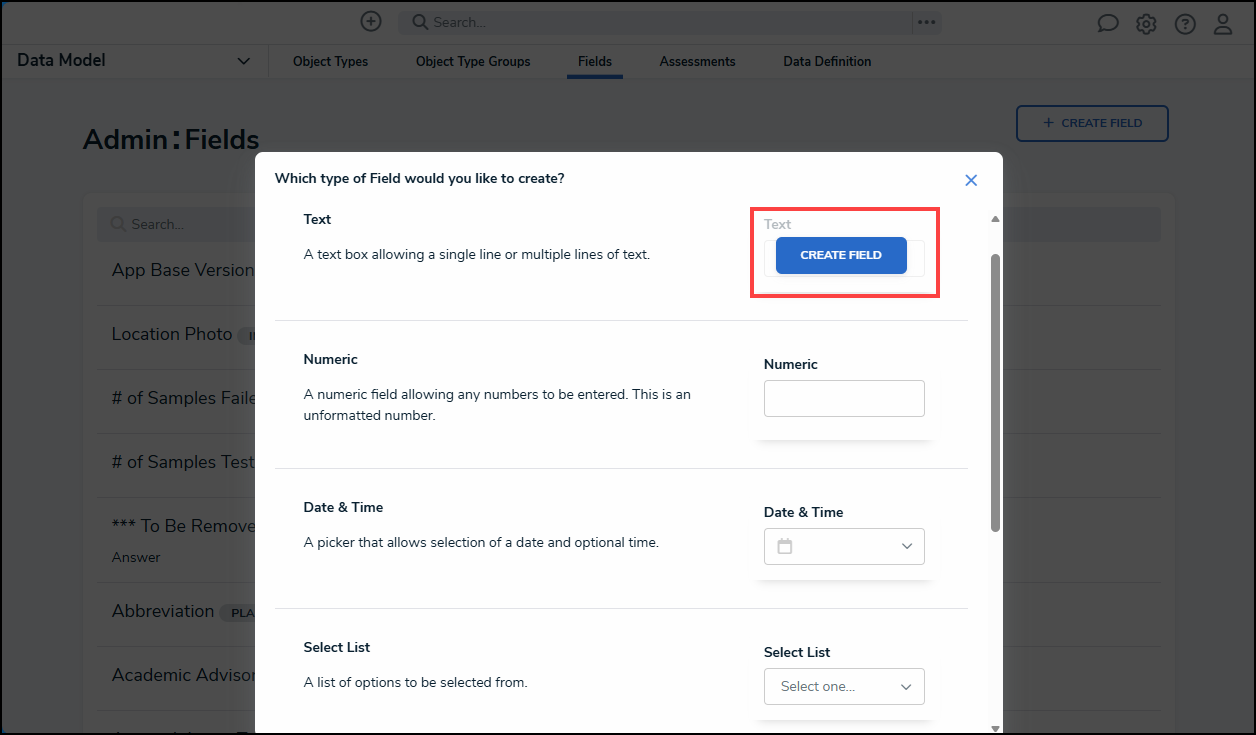Click the Numeric preview input field
Image resolution: width=1256 pixels, height=735 pixels.
point(844,398)
